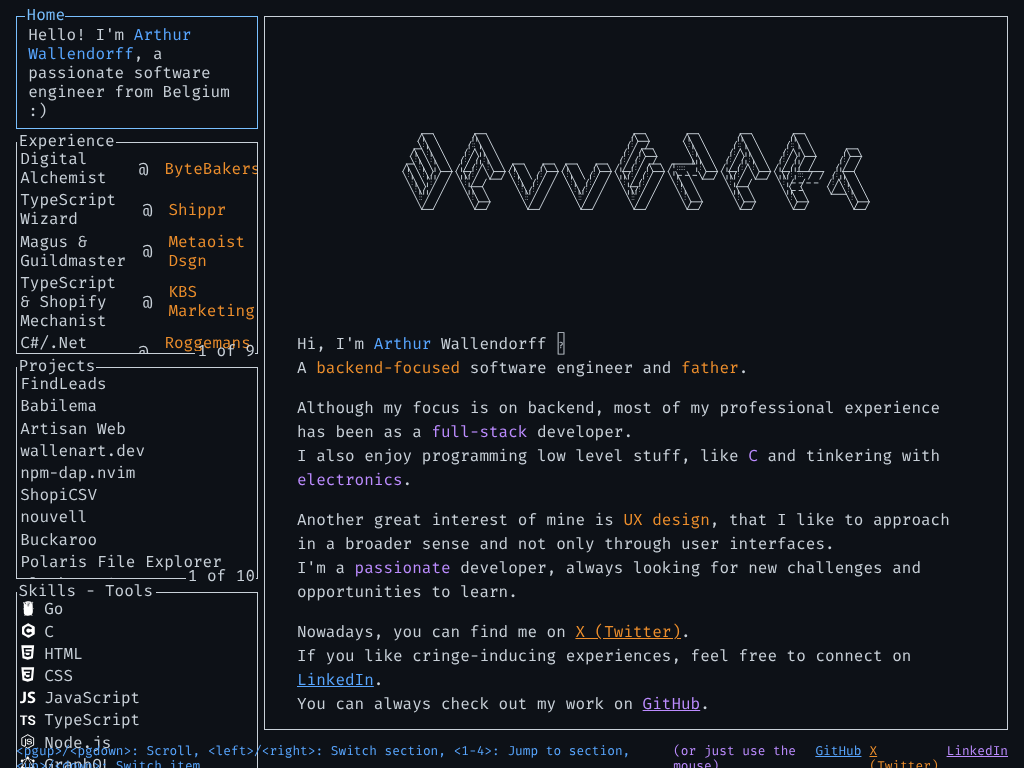Click the C language icon
The height and width of the screenshot is (768, 1024).
[x=28, y=631]
